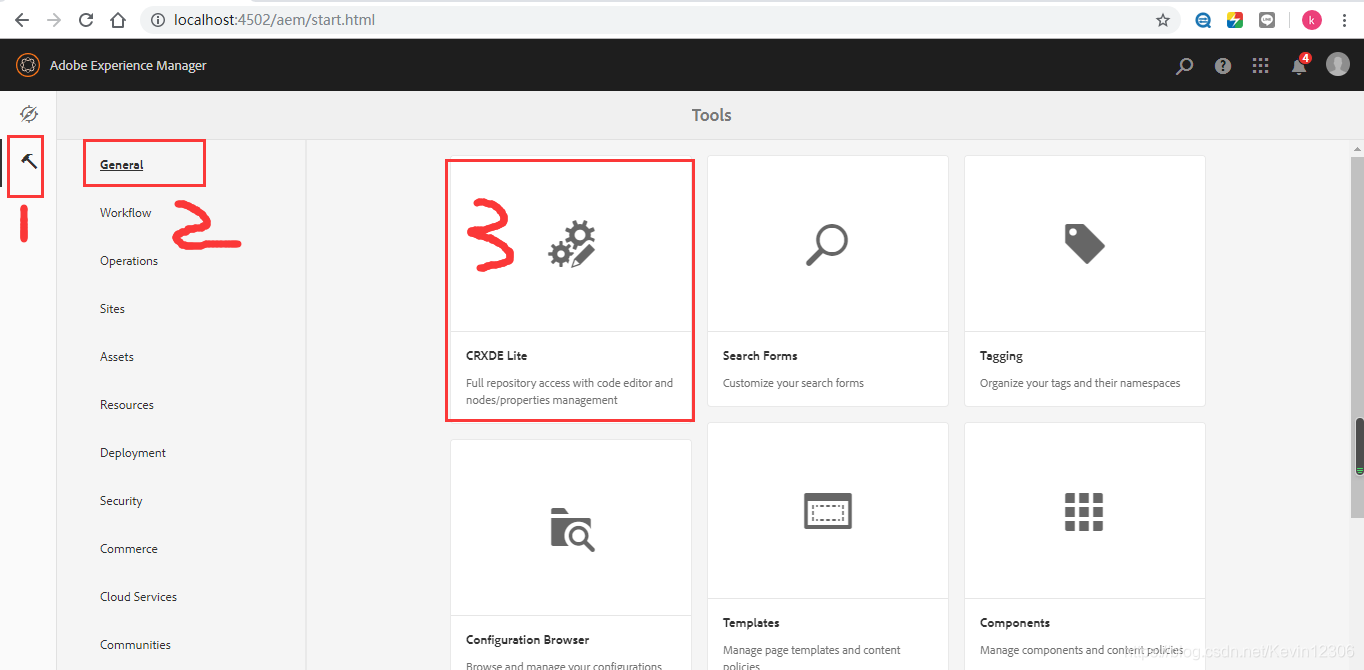Viewport: 1364px width, 670px height.
Task: Click the Adobe Experience Manager logo
Action: pos(27,65)
